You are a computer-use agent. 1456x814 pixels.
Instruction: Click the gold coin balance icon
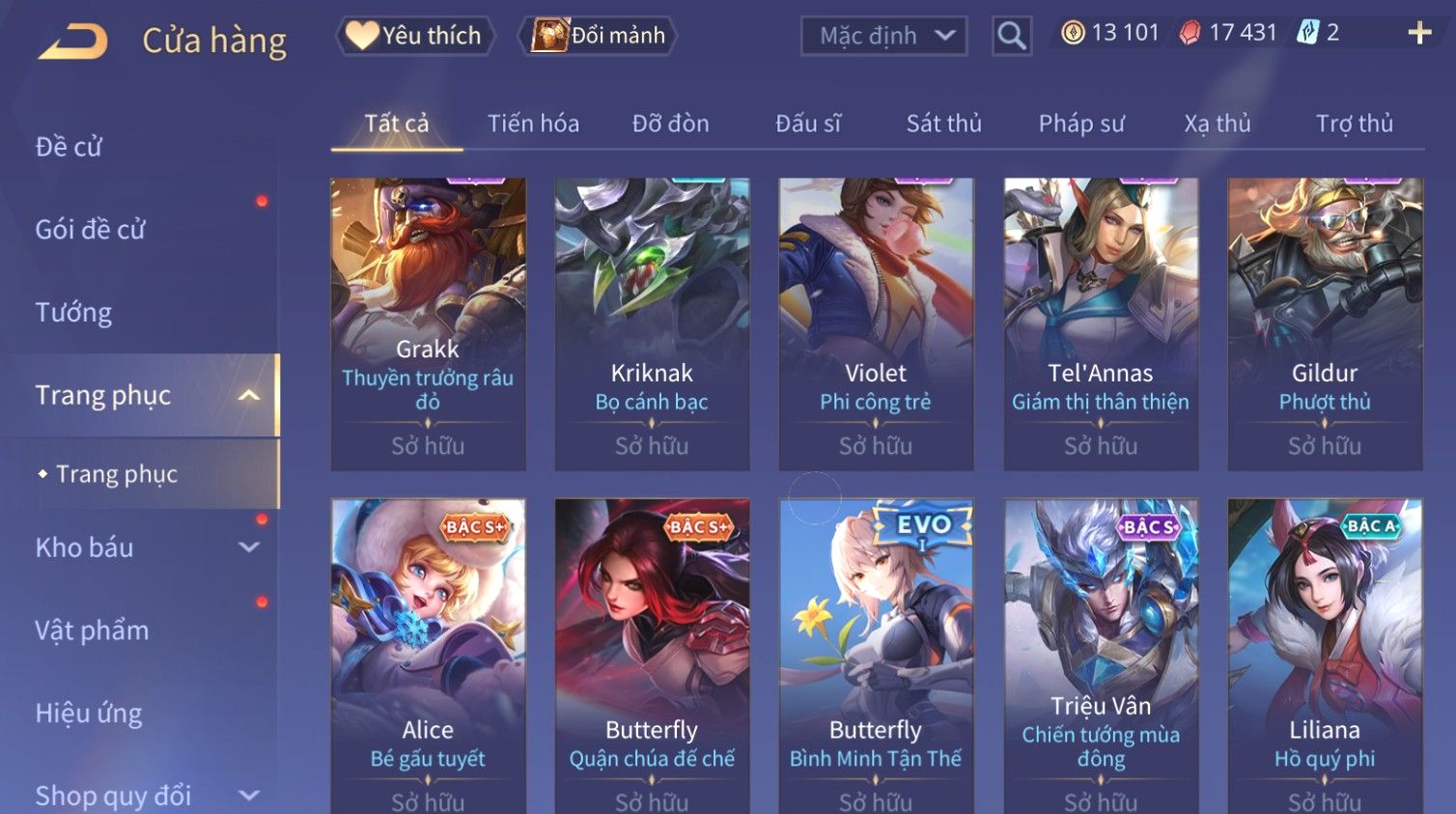pos(1073,33)
